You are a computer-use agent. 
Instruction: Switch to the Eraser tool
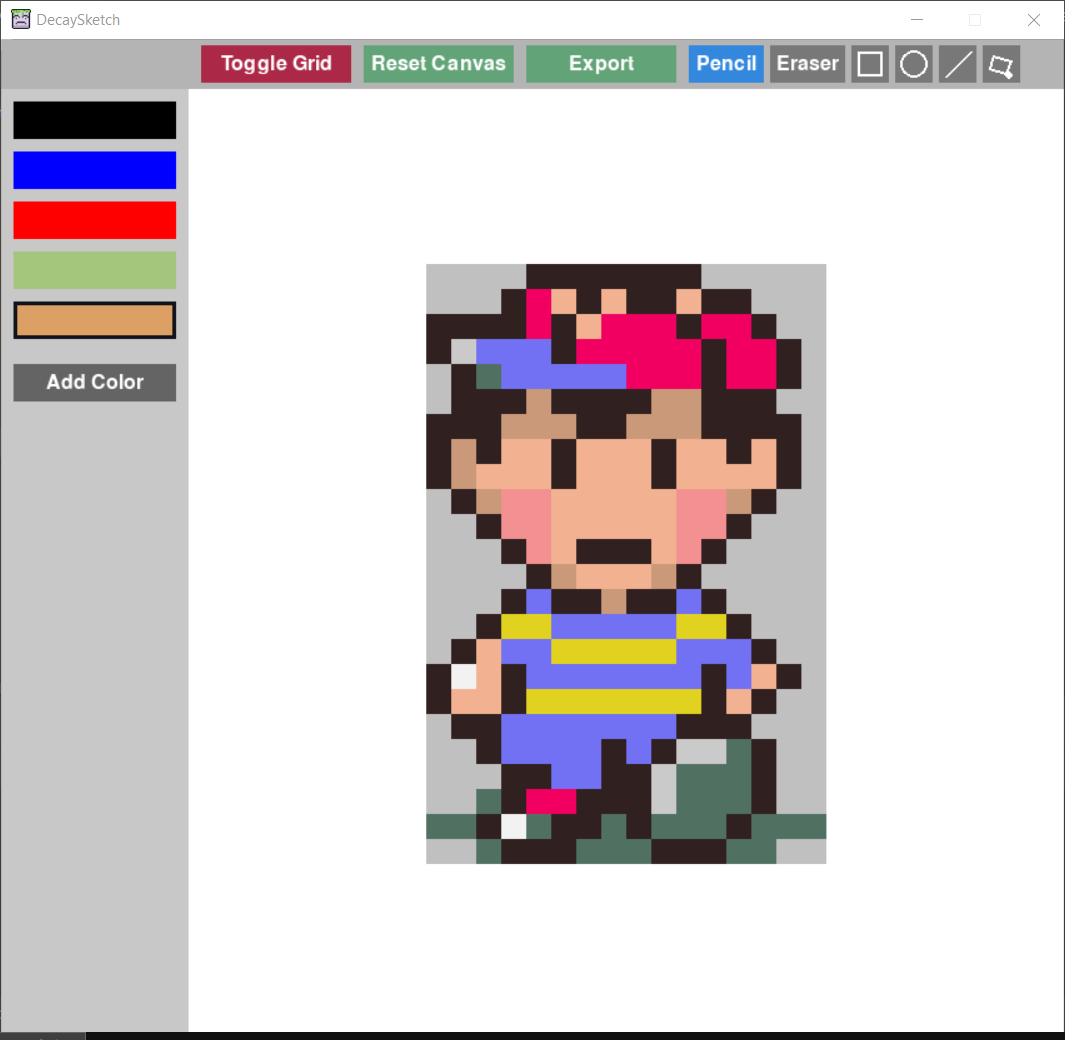tap(808, 64)
